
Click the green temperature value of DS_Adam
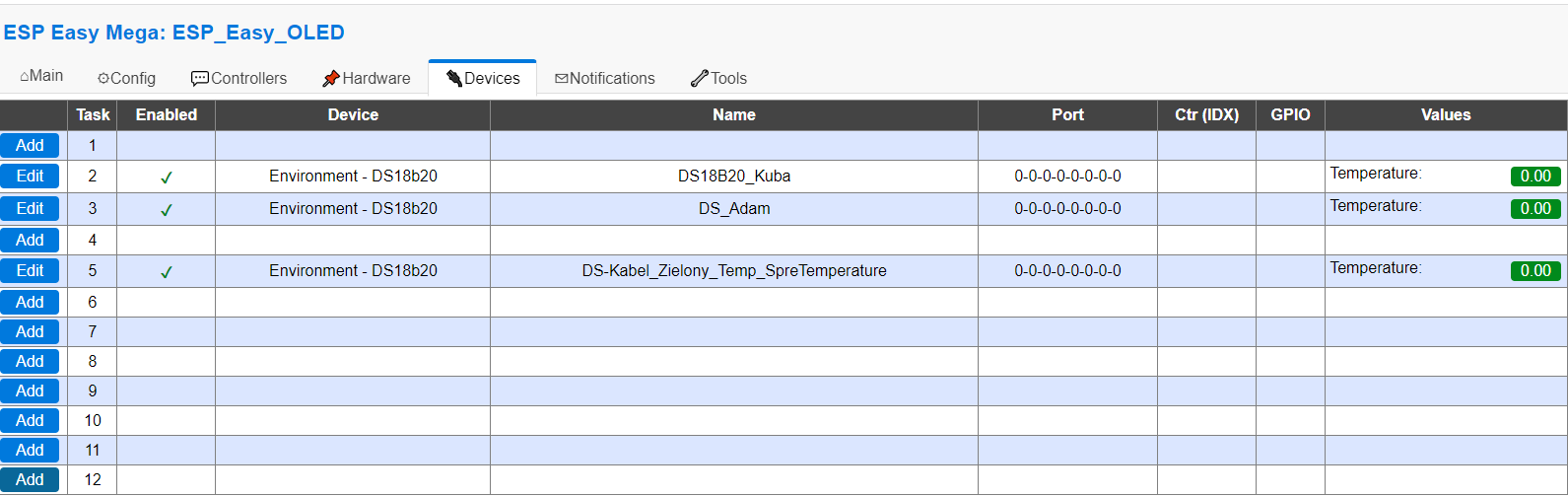click(1535, 209)
